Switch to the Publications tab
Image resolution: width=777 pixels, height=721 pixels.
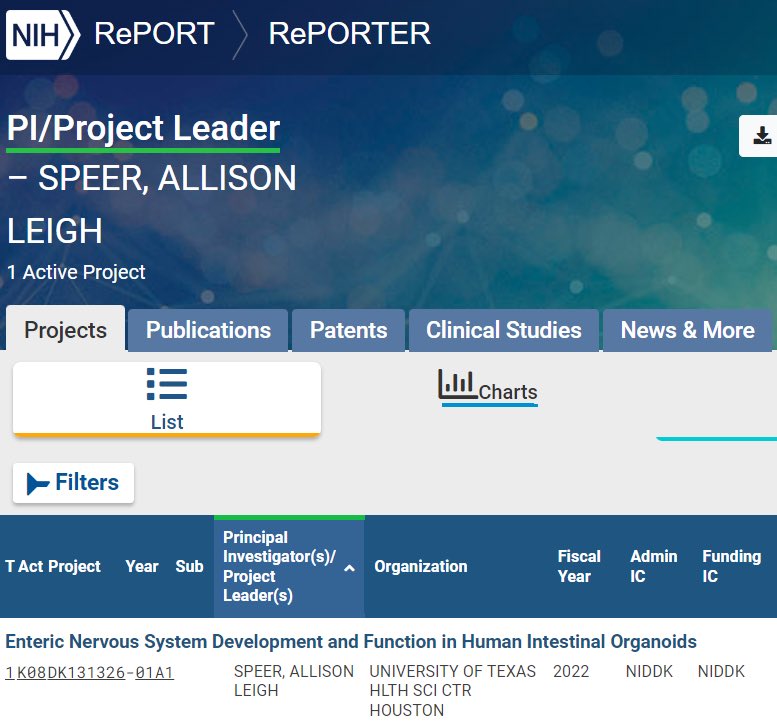208,330
